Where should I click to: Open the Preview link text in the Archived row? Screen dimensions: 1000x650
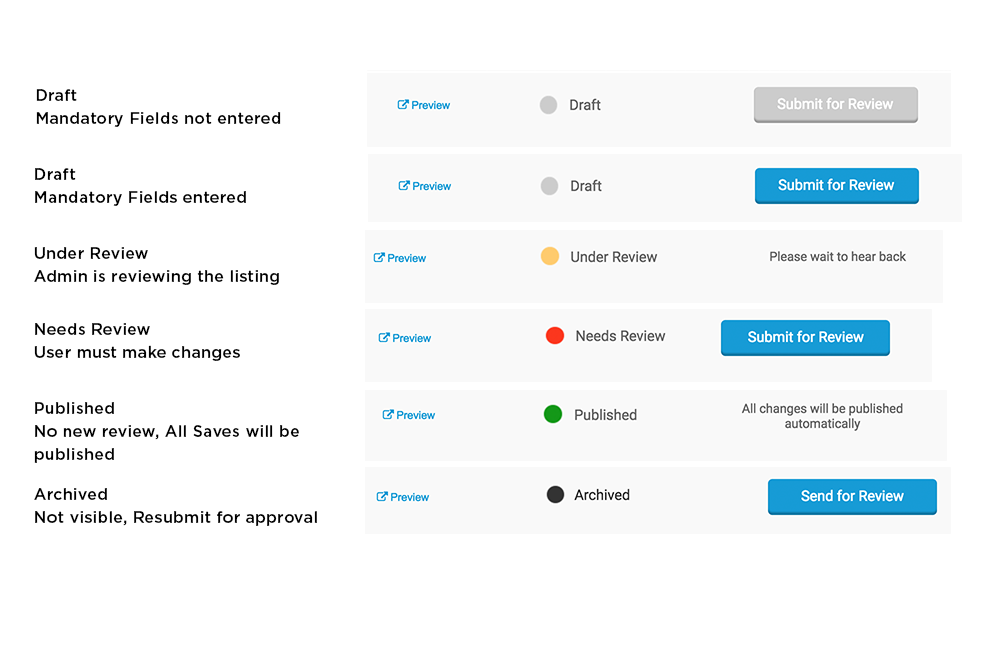coord(409,497)
